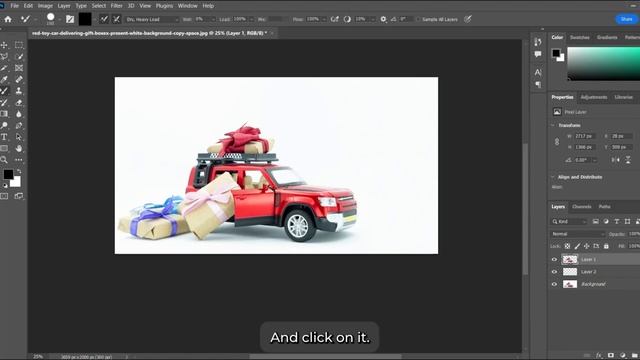Select the Hand tool

click(x=19, y=148)
